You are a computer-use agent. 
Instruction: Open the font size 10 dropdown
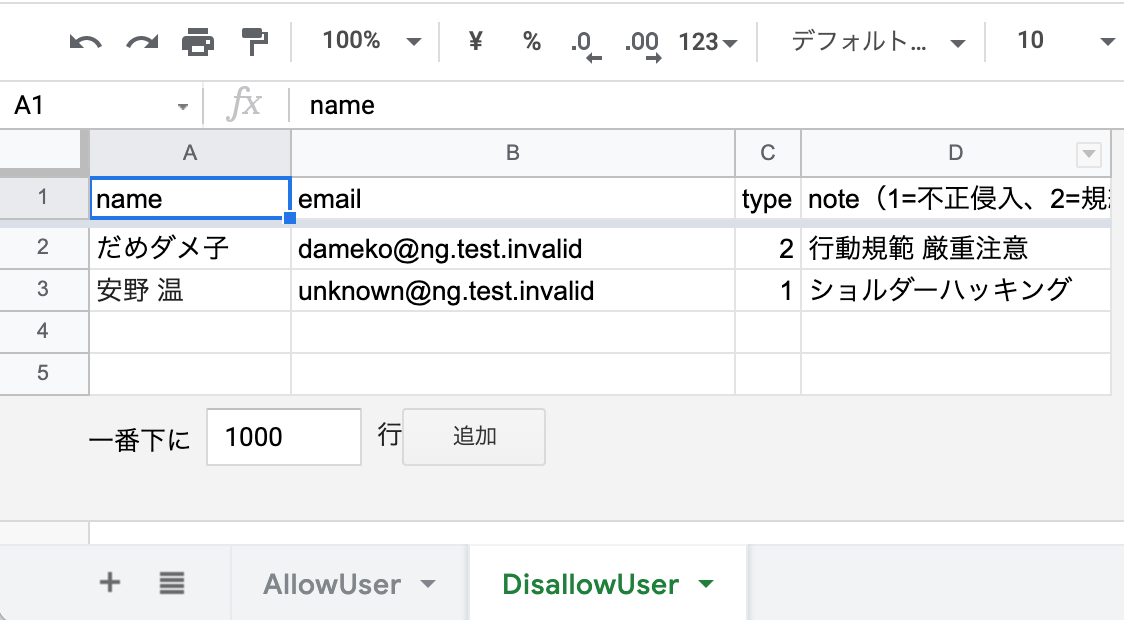tap(1064, 42)
